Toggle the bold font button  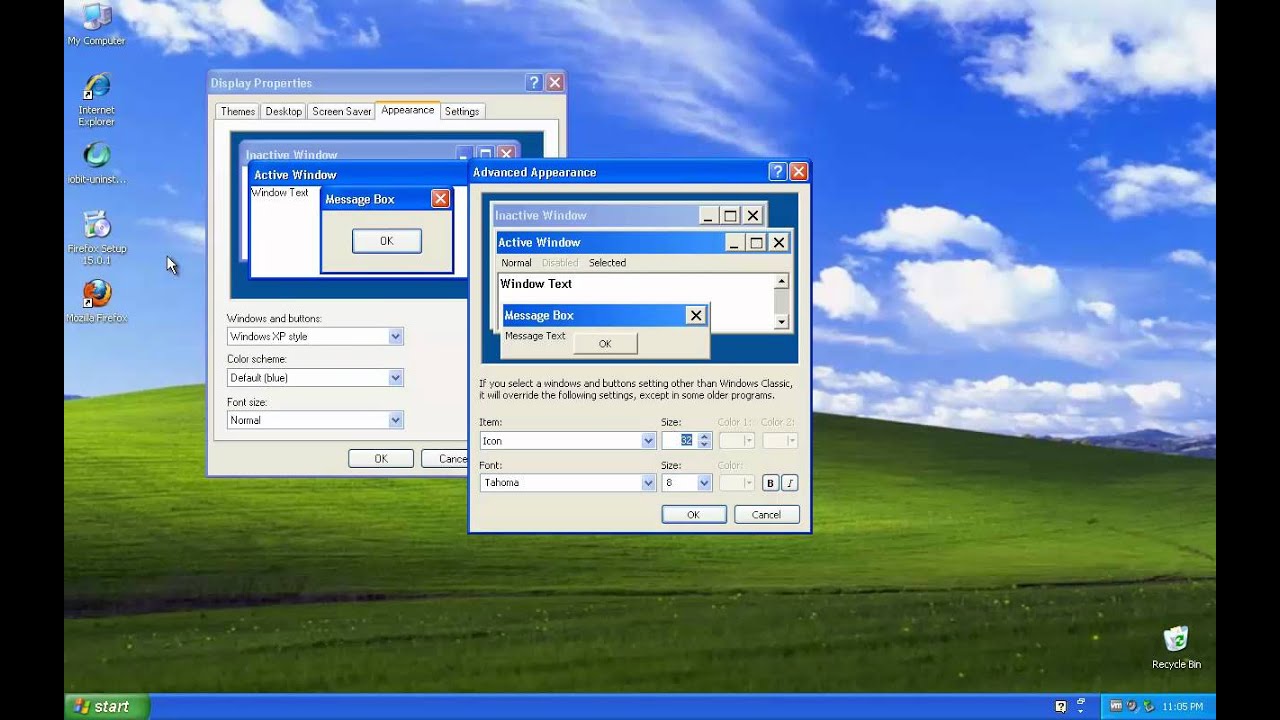(770, 483)
